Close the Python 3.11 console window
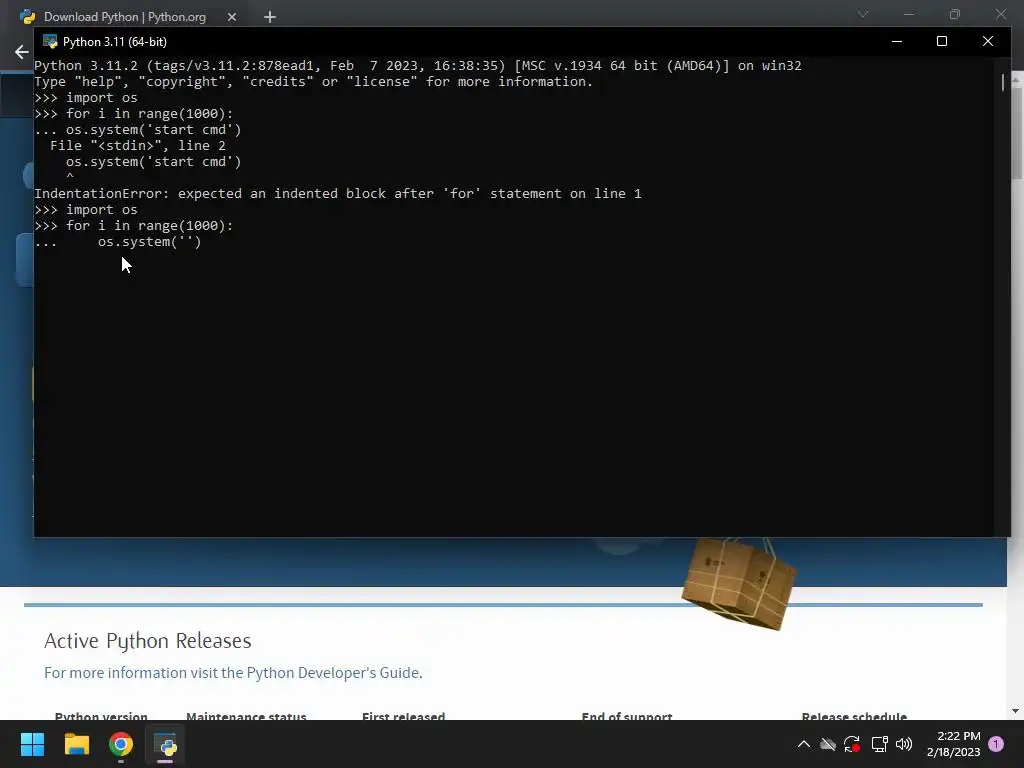The image size is (1024, 768). click(x=987, y=41)
